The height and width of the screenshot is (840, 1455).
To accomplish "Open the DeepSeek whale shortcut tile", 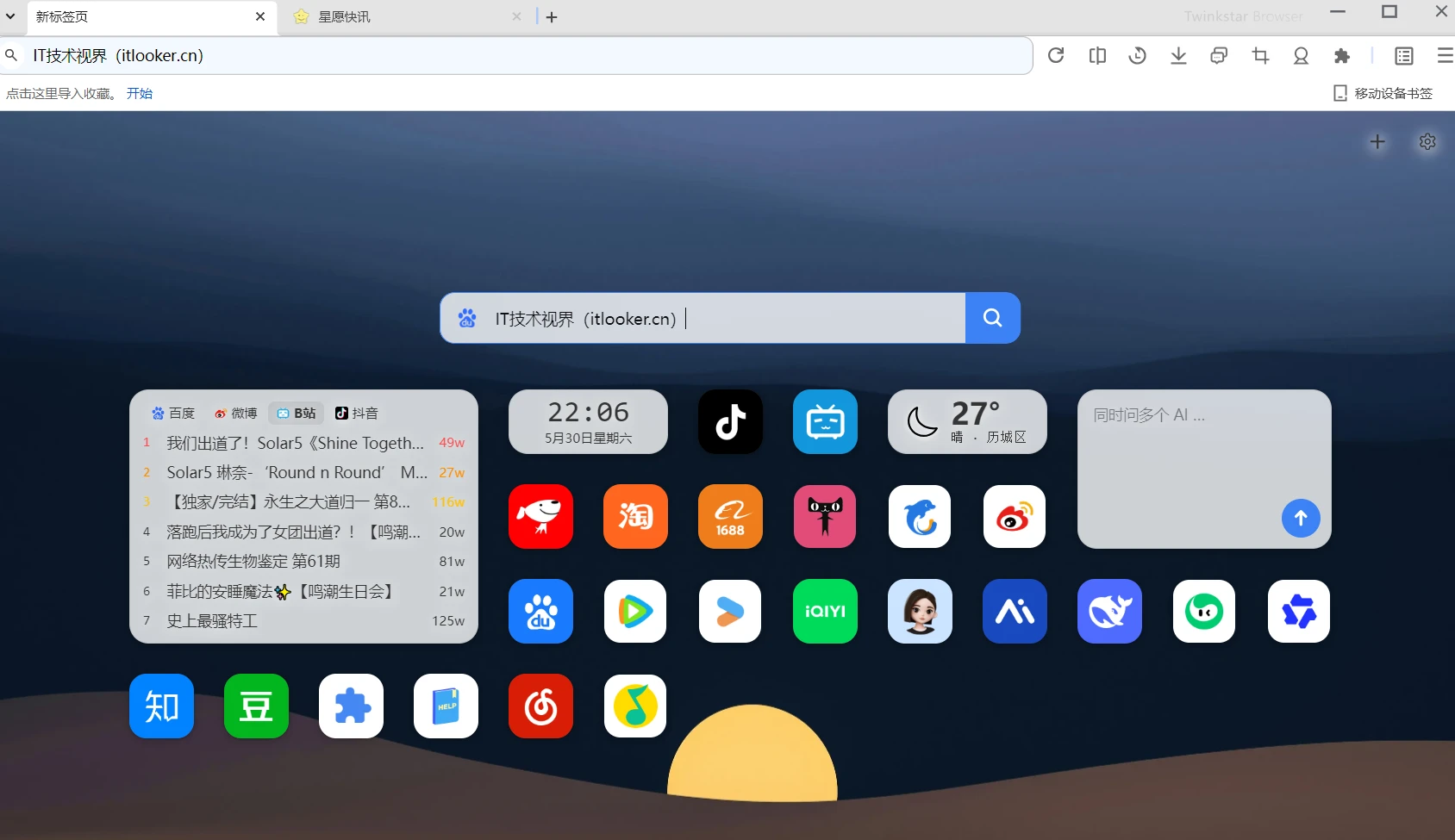I will [1109, 611].
